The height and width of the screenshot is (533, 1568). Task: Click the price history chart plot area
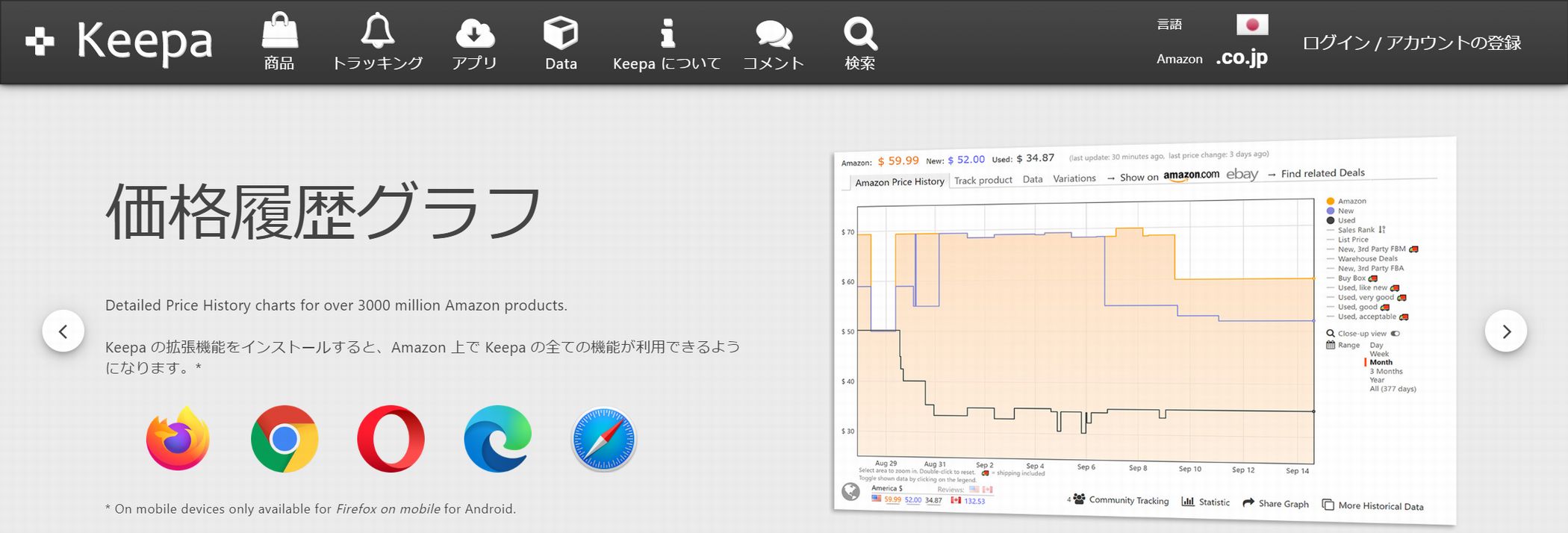tap(1086, 332)
